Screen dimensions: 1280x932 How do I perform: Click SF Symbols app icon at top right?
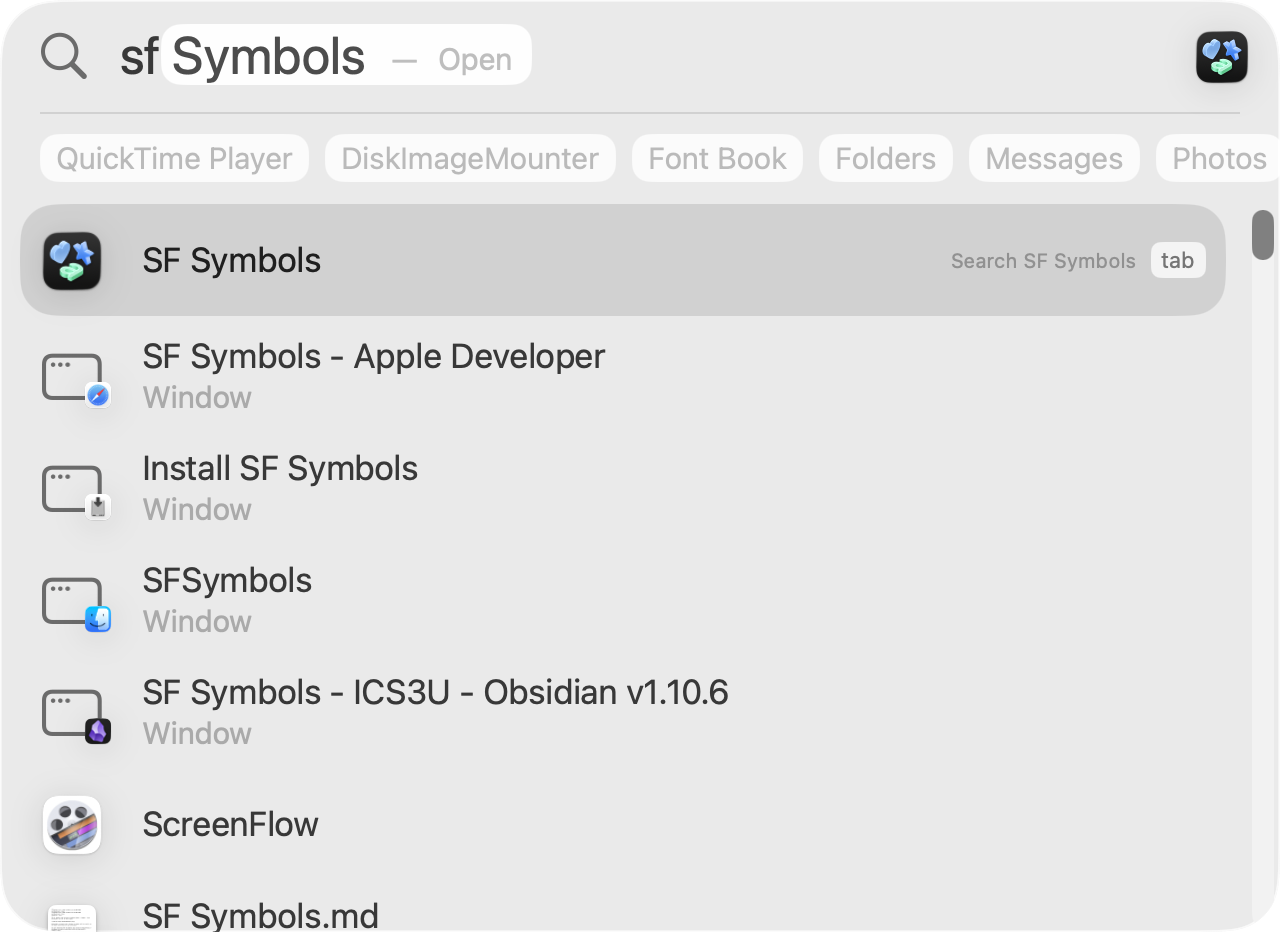[1221, 57]
